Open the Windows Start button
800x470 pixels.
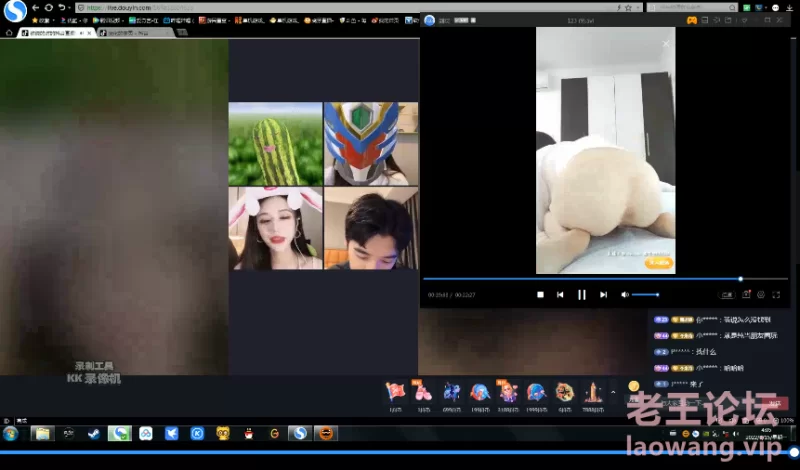pyautogui.click(x=10, y=434)
